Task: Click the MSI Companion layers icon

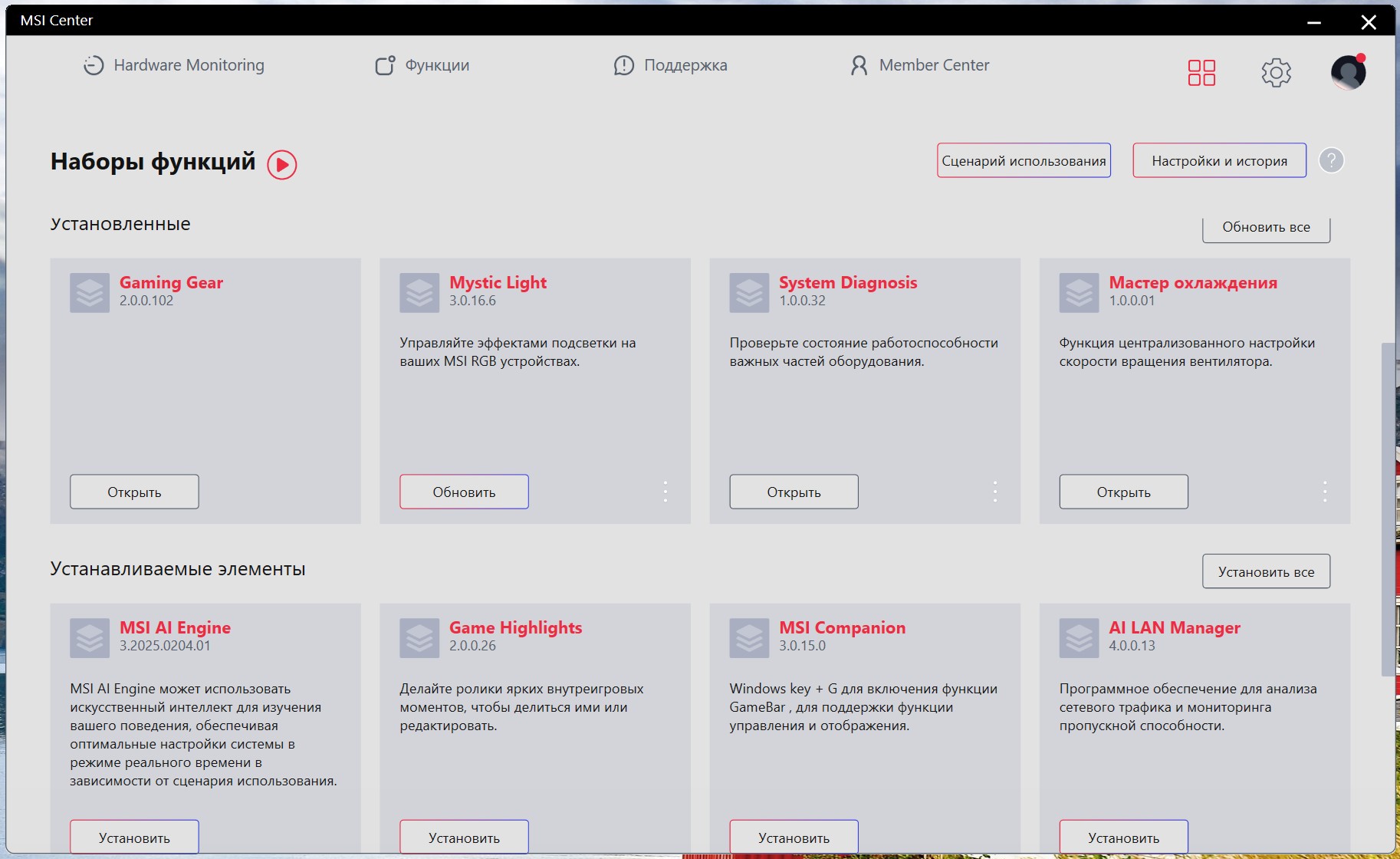Action: [x=749, y=637]
